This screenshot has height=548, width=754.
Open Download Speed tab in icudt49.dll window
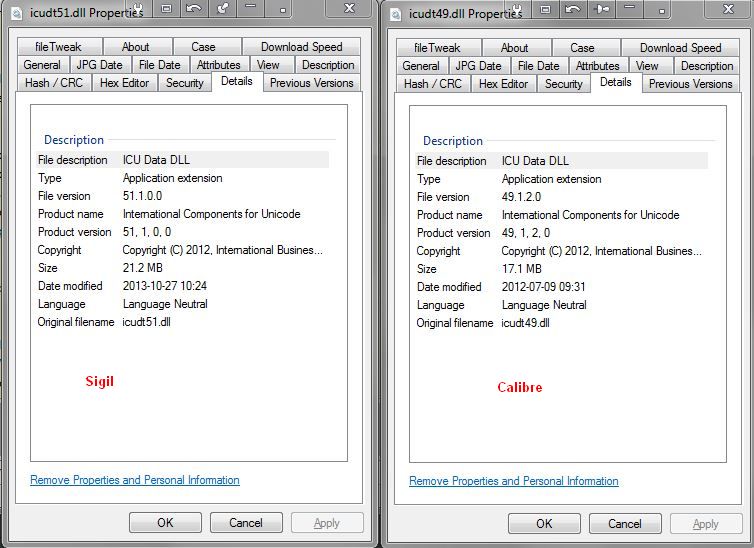(680, 48)
